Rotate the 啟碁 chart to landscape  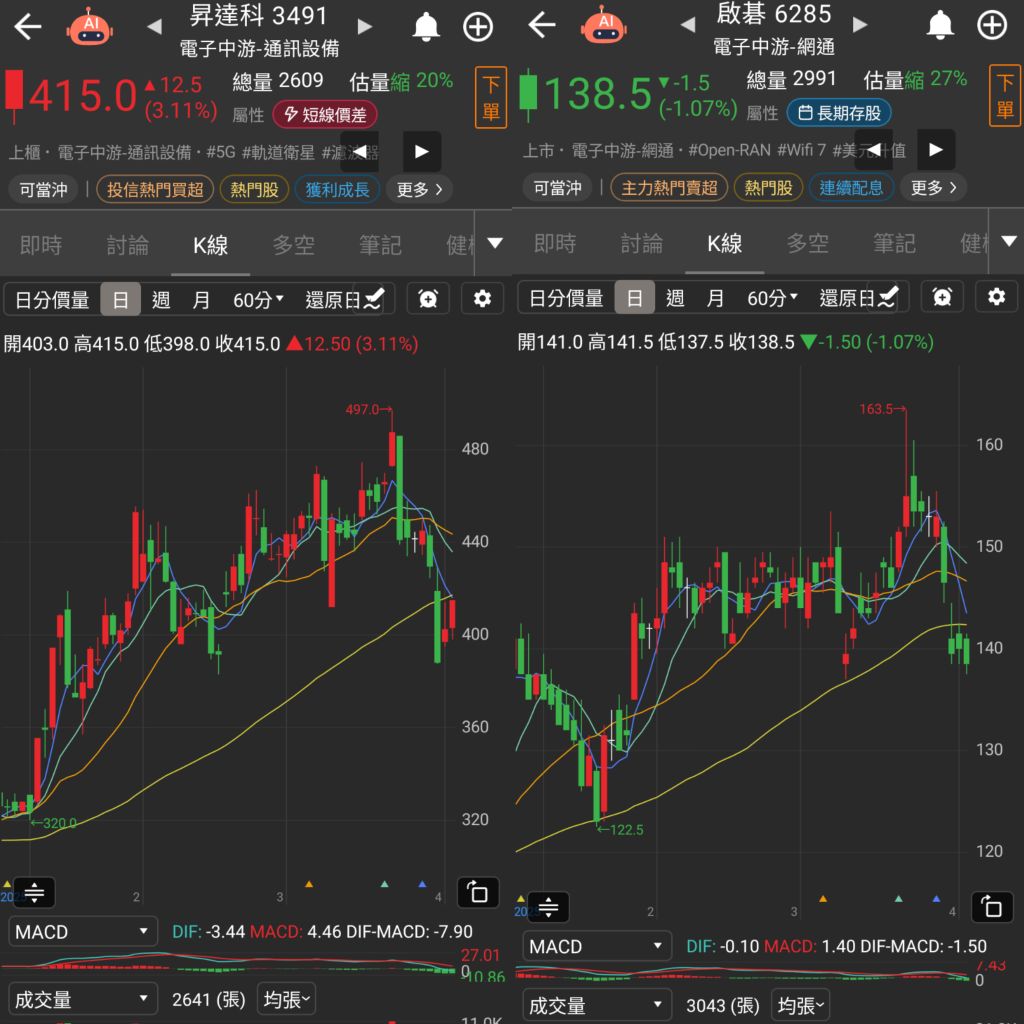click(x=992, y=907)
